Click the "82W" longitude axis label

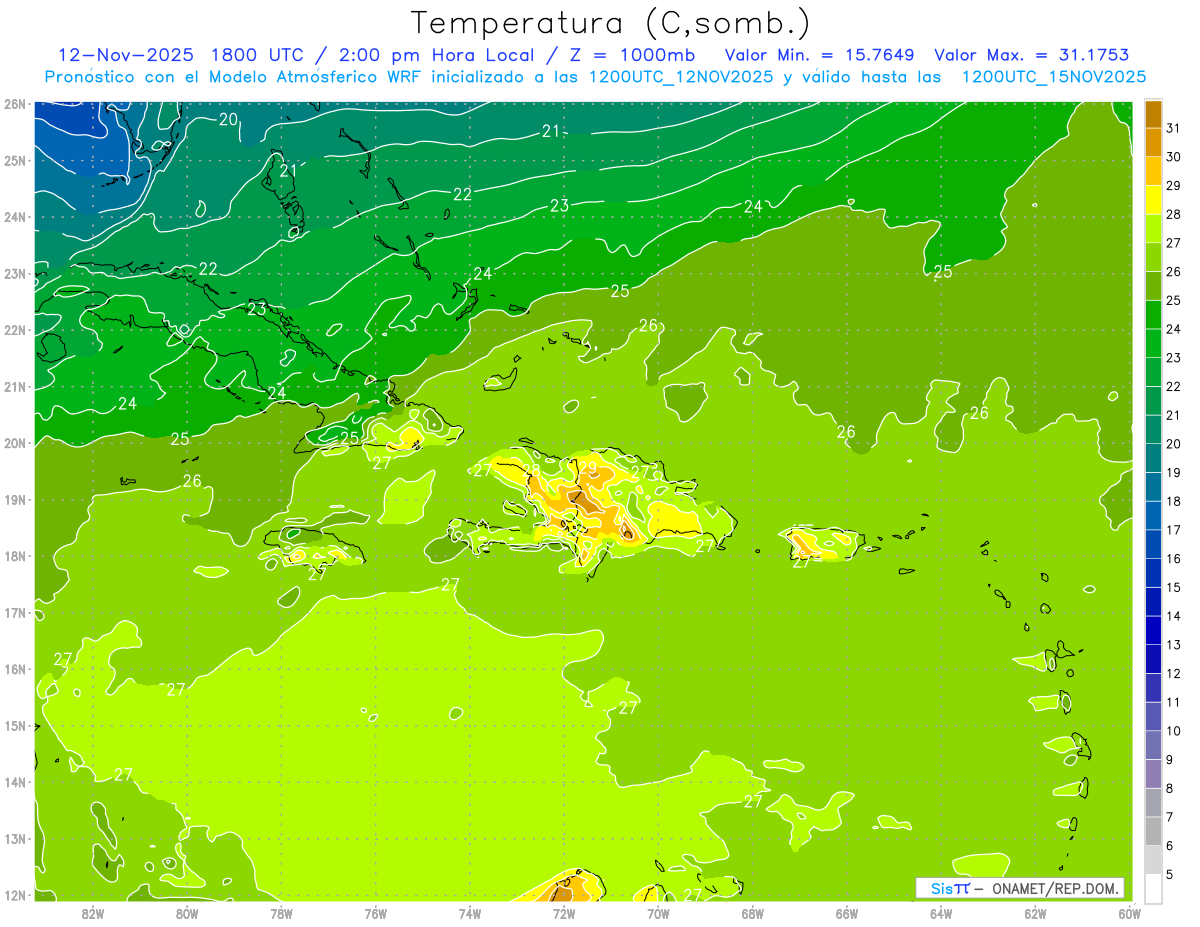click(x=93, y=913)
